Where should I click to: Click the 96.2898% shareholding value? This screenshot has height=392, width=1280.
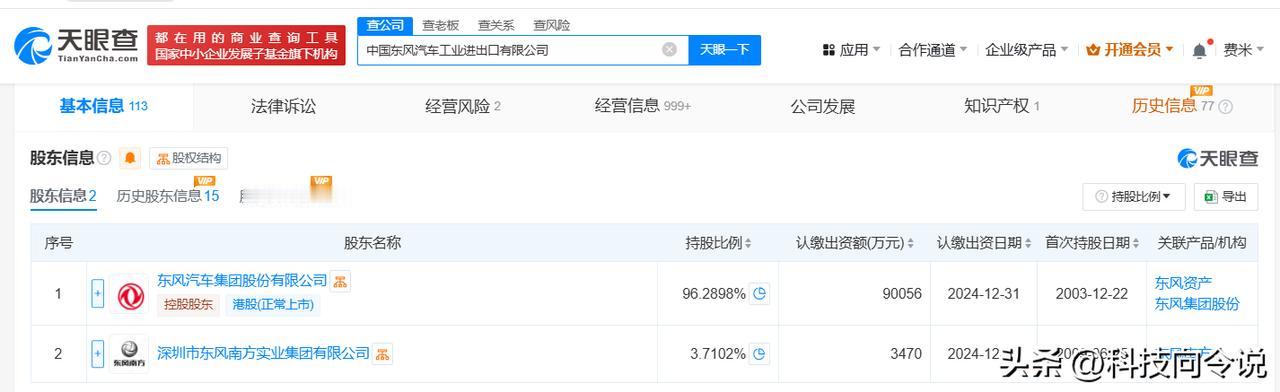(714, 294)
